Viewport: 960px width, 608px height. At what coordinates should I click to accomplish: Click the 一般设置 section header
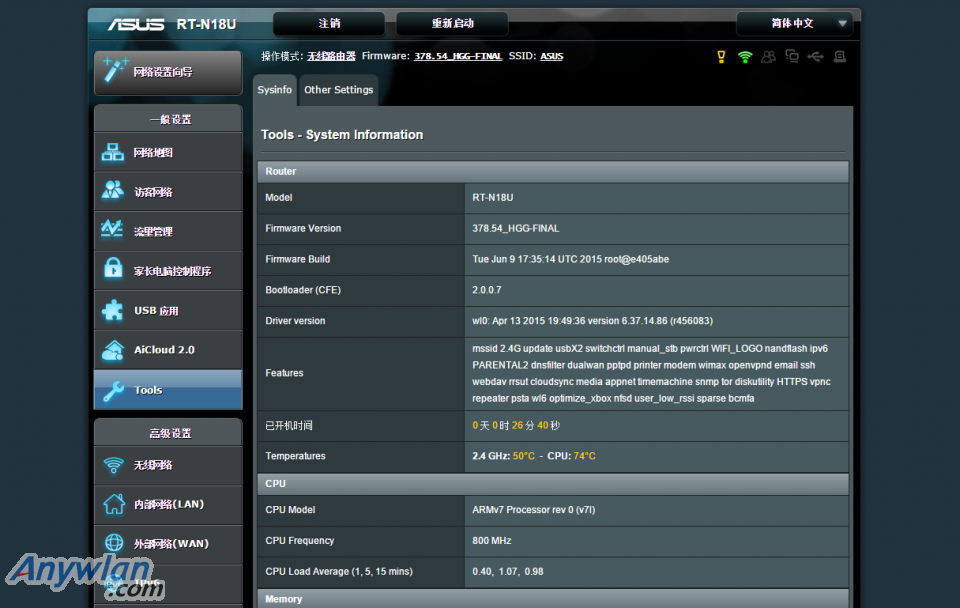point(168,119)
